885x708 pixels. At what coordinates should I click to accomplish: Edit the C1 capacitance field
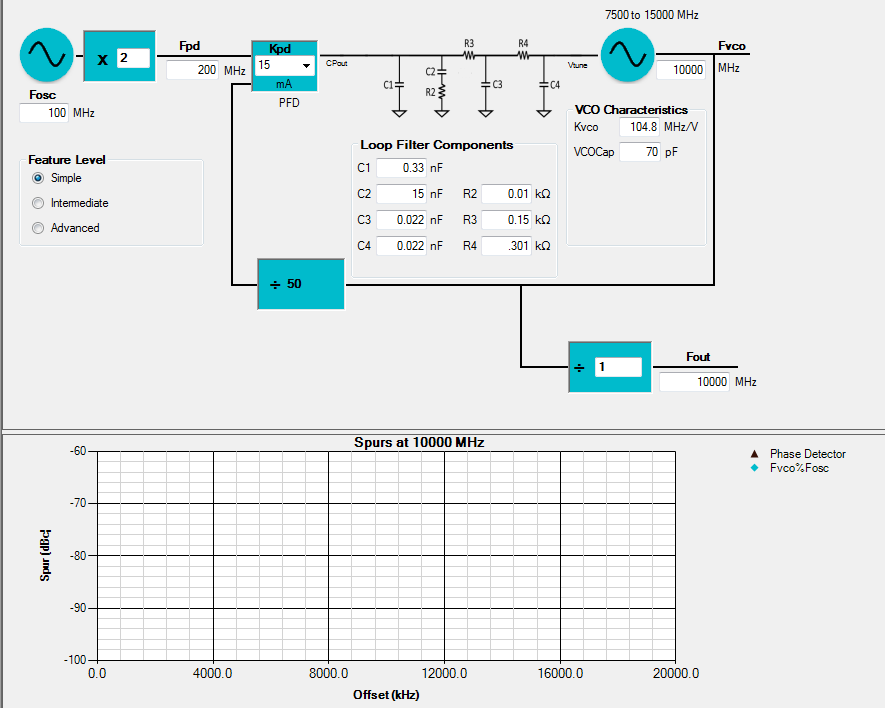(x=401, y=168)
